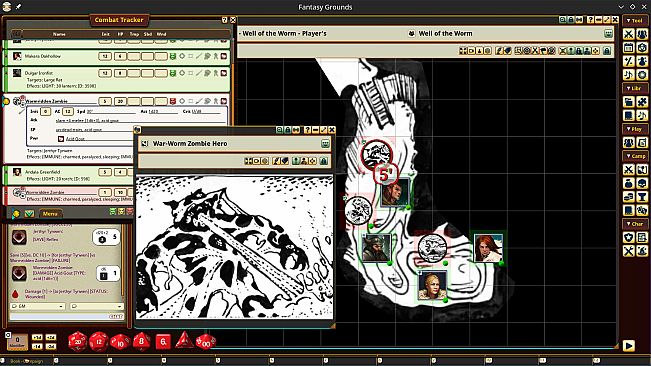Toggle Makara Oakhollow's targeting section icon

pos(182,56)
